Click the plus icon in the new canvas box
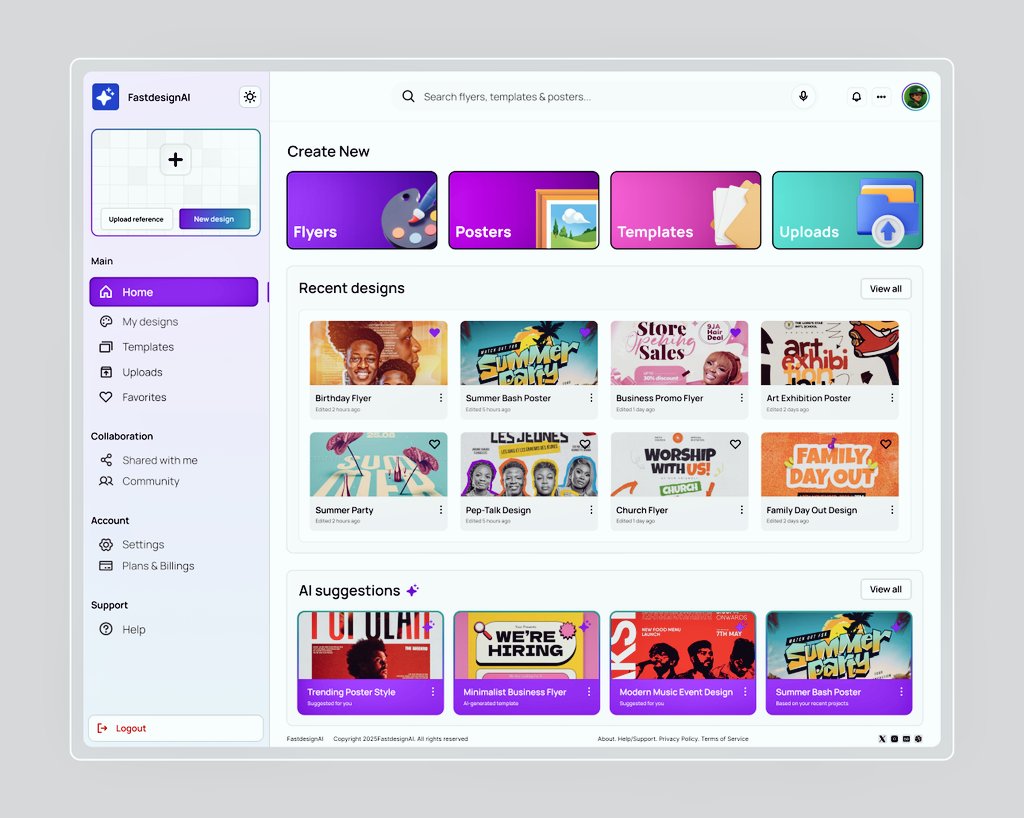1024x818 pixels. pos(175,159)
